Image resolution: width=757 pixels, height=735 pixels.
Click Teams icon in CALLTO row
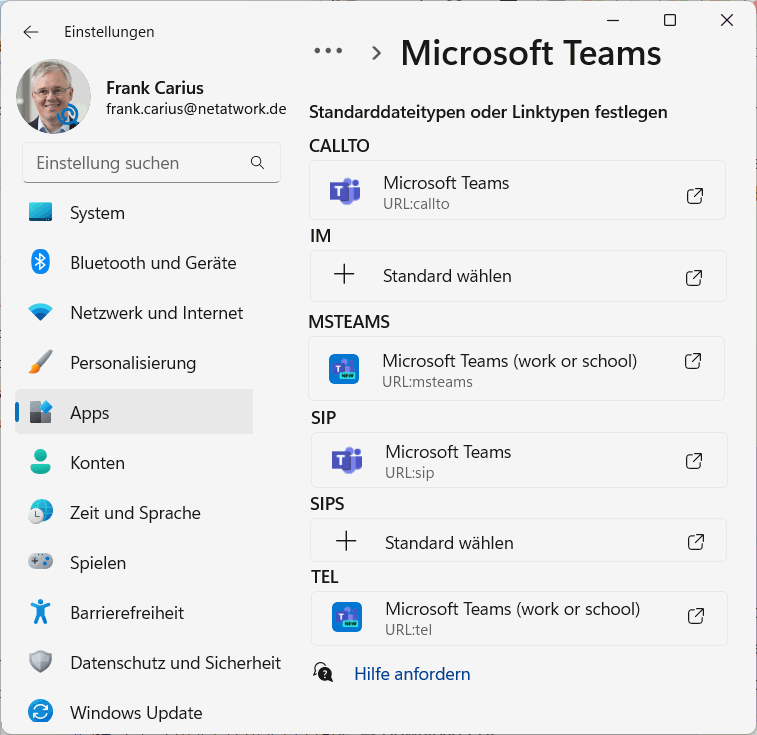click(x=345, y=191)
